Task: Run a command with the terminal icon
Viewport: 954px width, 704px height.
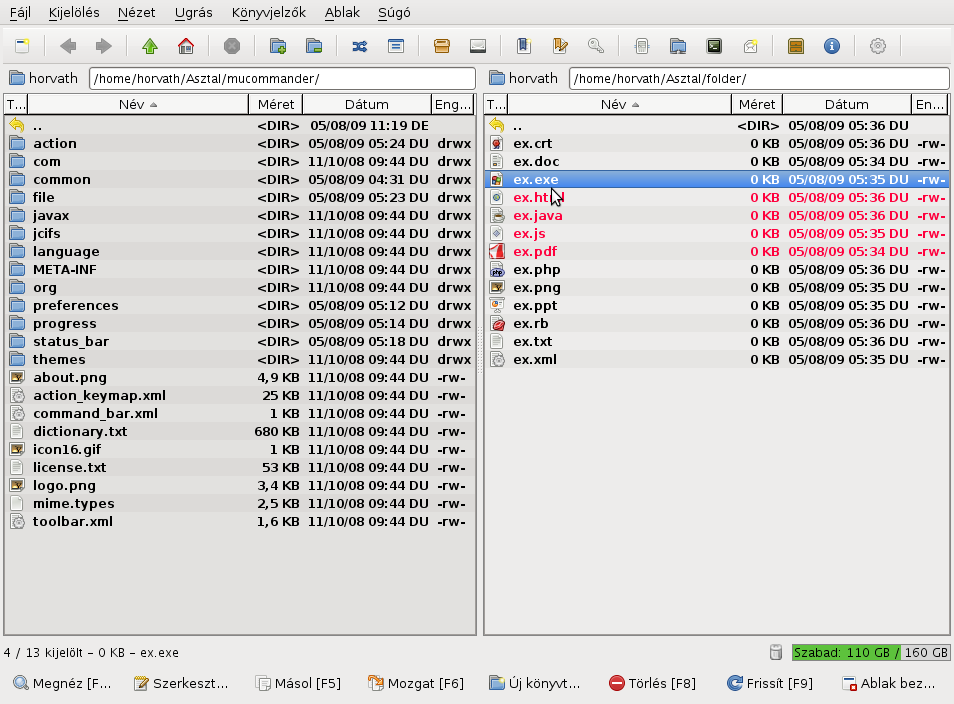Action: tap(714, 46)
